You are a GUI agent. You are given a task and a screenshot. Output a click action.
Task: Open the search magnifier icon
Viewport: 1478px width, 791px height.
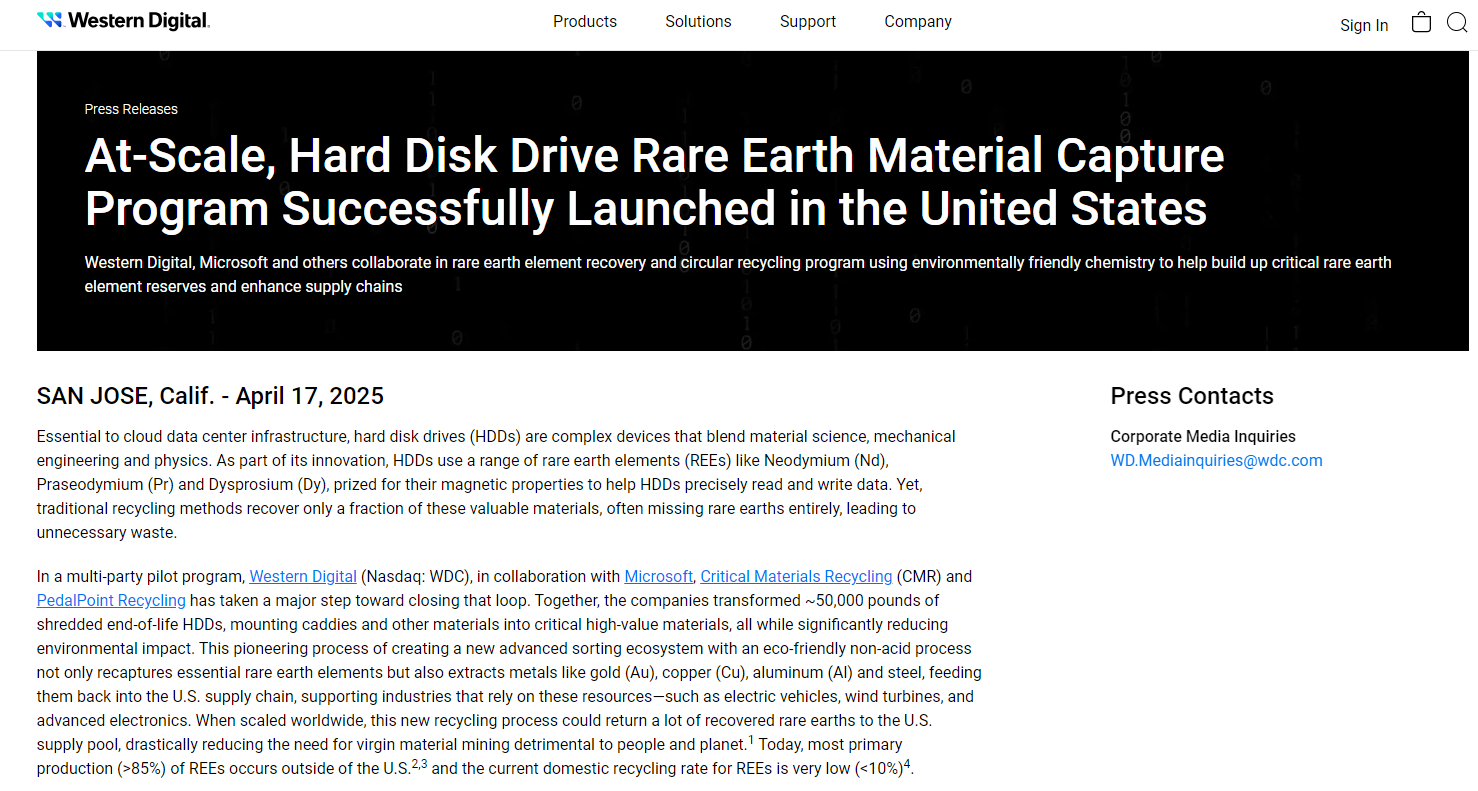1457,22
